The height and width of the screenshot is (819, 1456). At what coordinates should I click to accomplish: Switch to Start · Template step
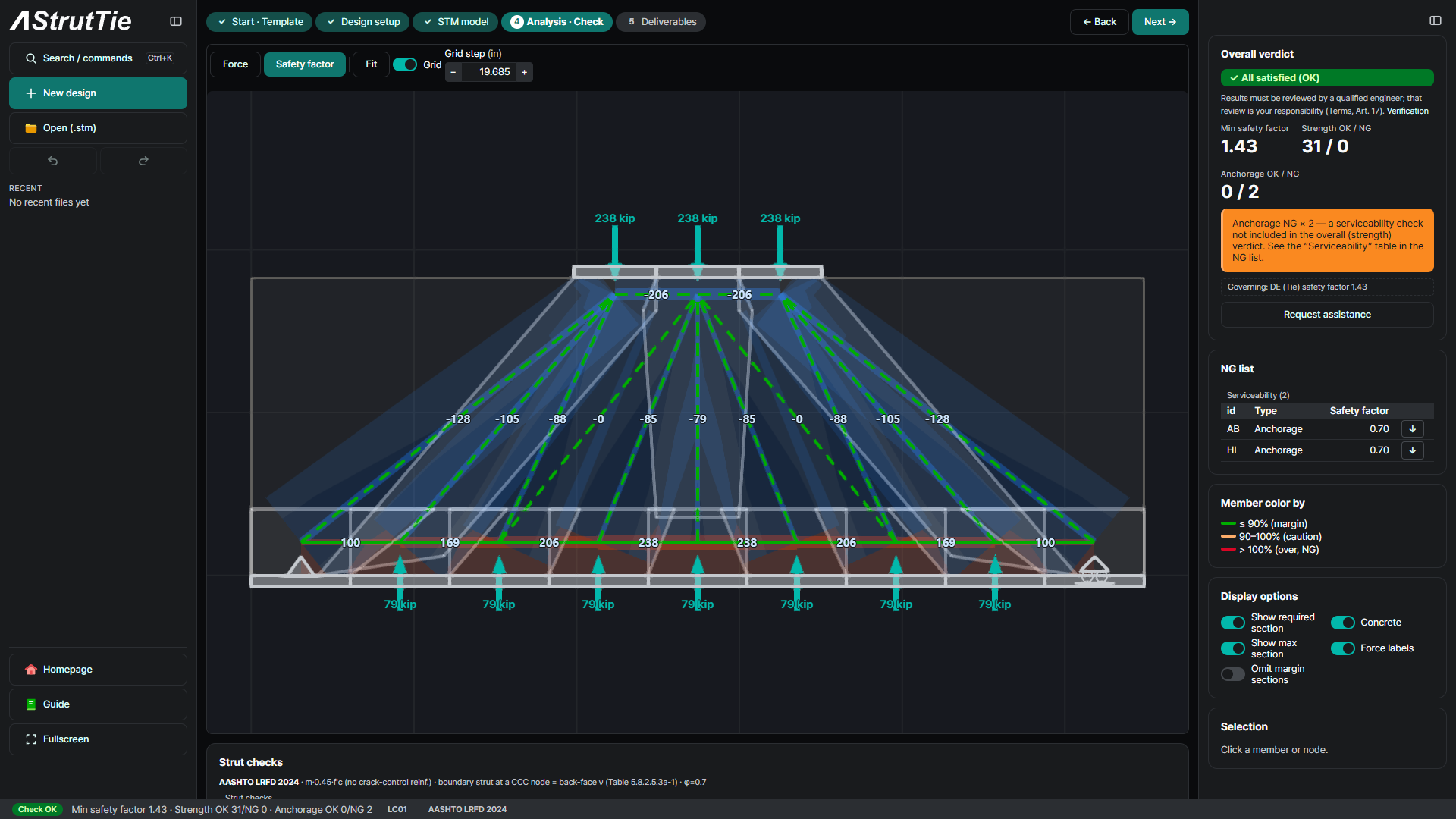(259, 22)
